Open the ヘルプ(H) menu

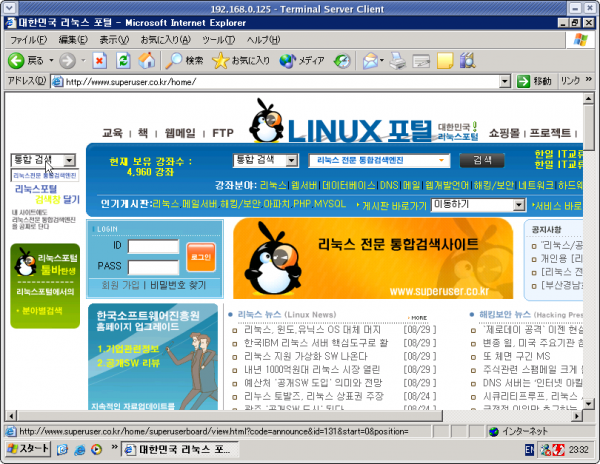coord(263,40)
